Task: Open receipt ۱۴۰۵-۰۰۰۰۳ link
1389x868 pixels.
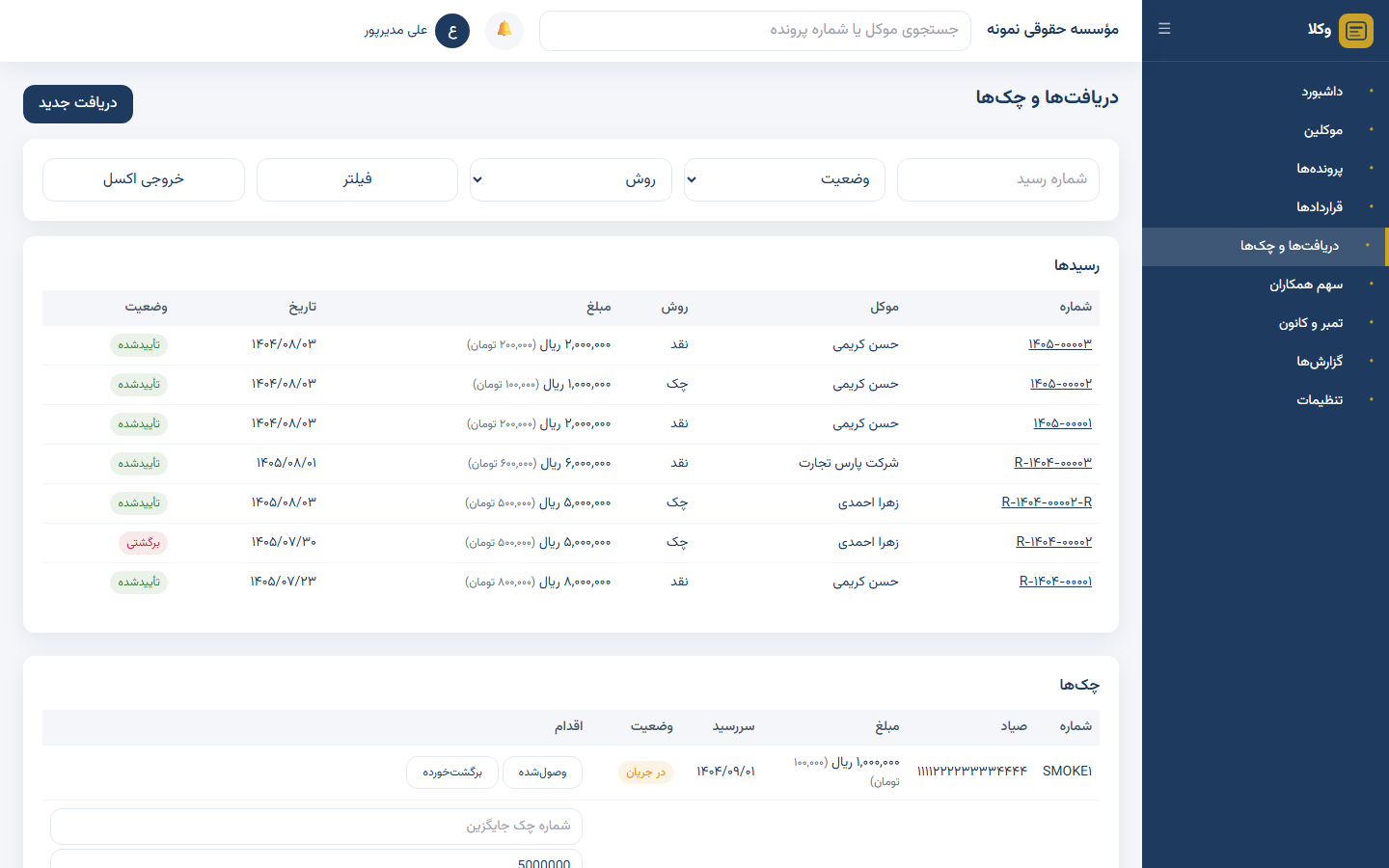Action: (x=1060, y=344)
